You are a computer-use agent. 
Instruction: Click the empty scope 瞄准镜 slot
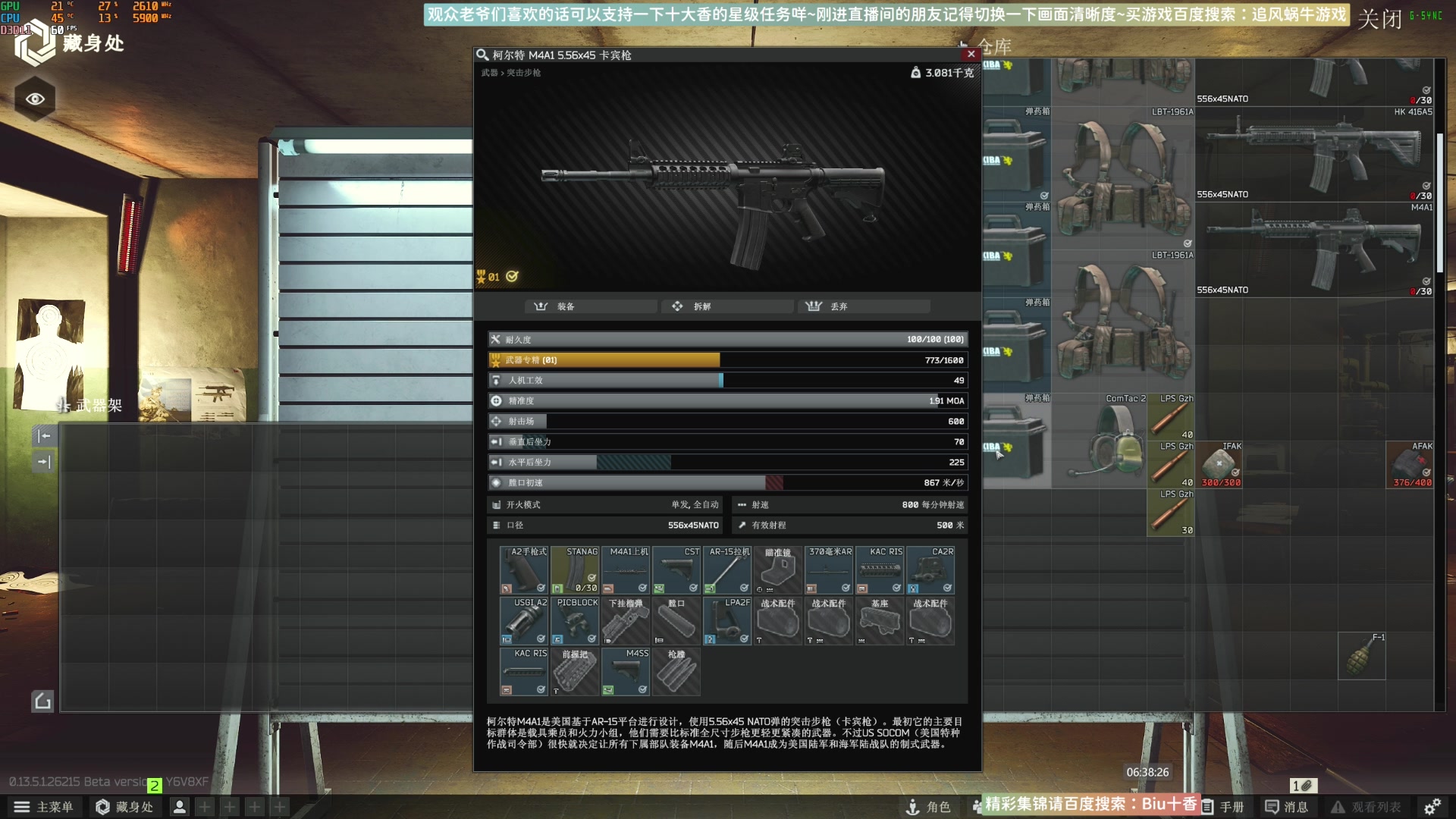click(778, 570)
